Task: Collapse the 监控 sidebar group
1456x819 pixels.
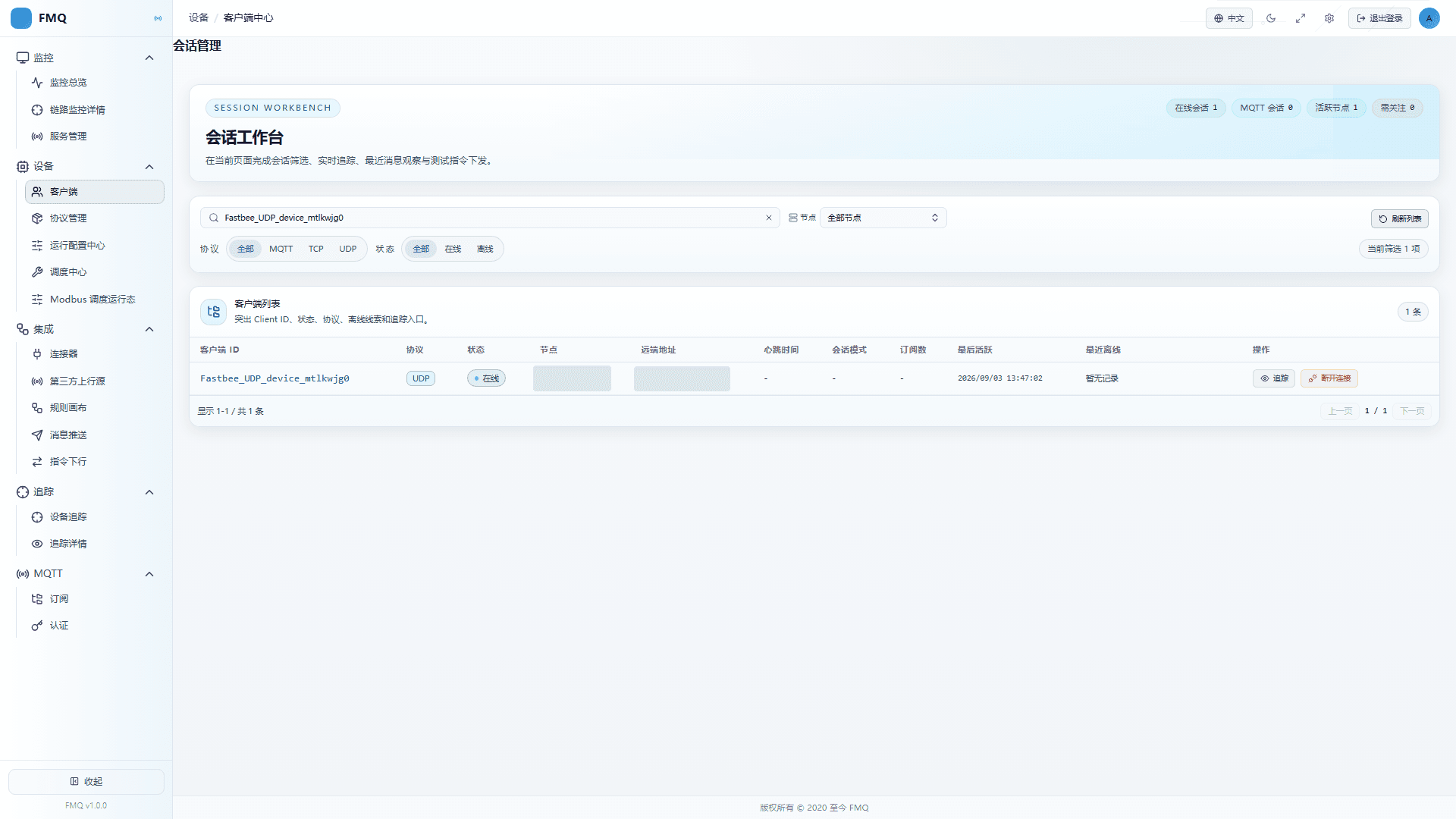Action: [149, 58]
